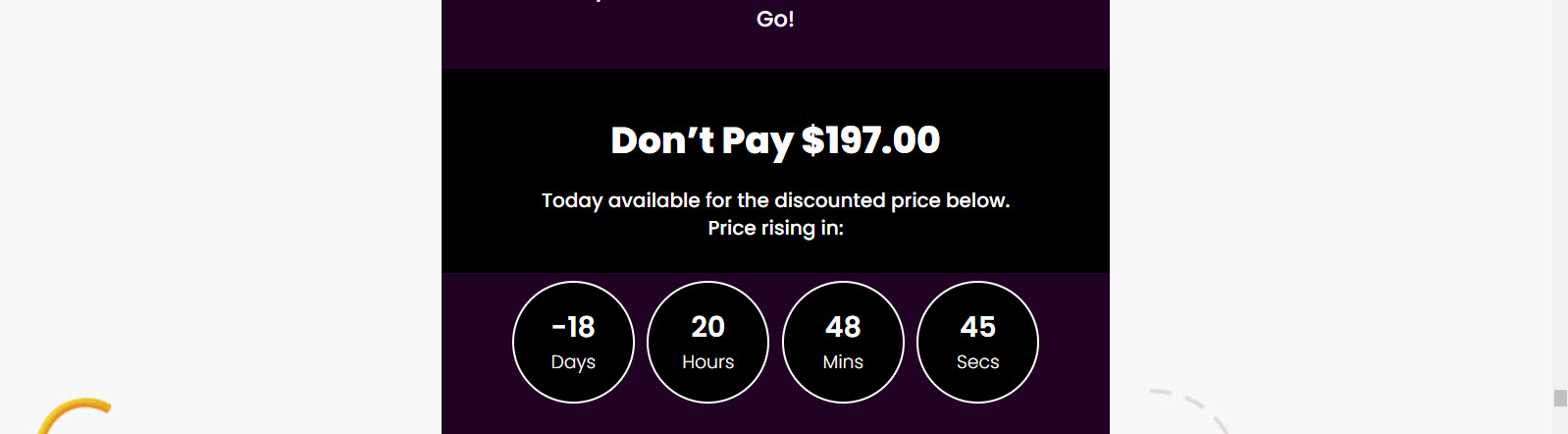Click the "48" minutes number
Image resolution: width=1568 pixels, height=434 pixels.
pos(843,326)
